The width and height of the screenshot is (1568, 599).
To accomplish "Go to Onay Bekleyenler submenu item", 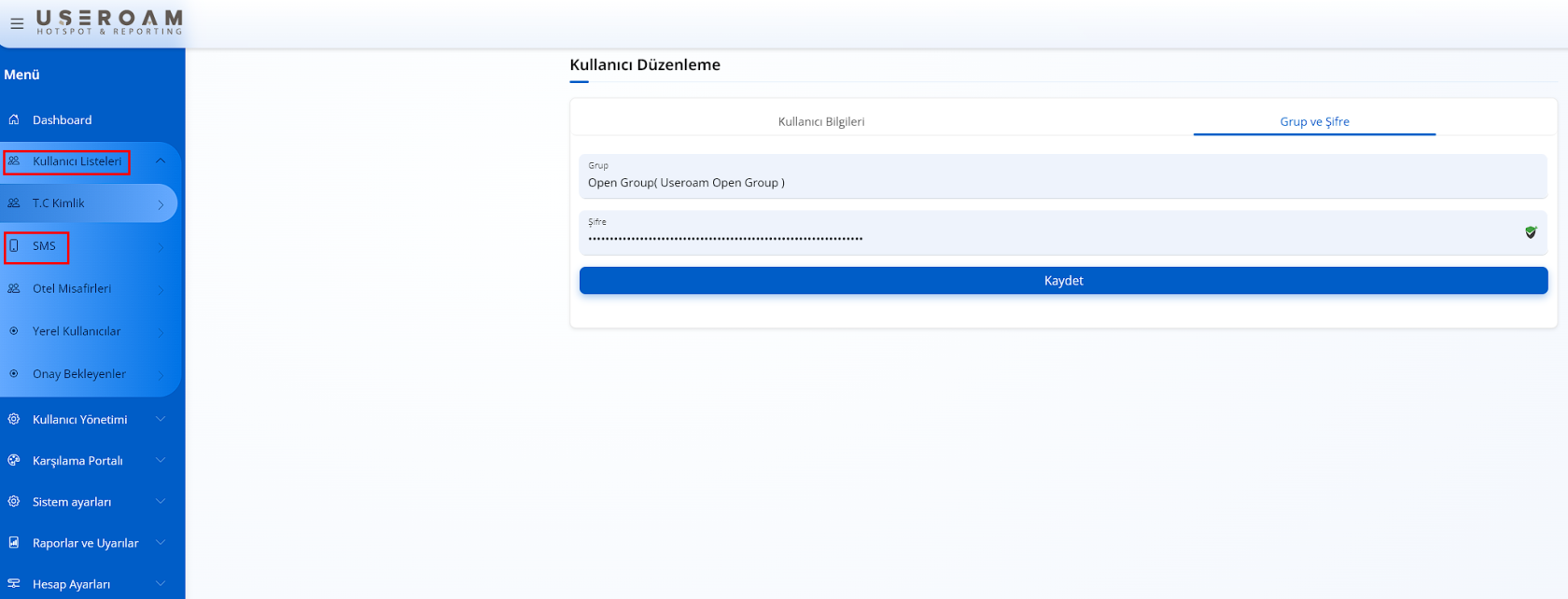I will (79, 374).
